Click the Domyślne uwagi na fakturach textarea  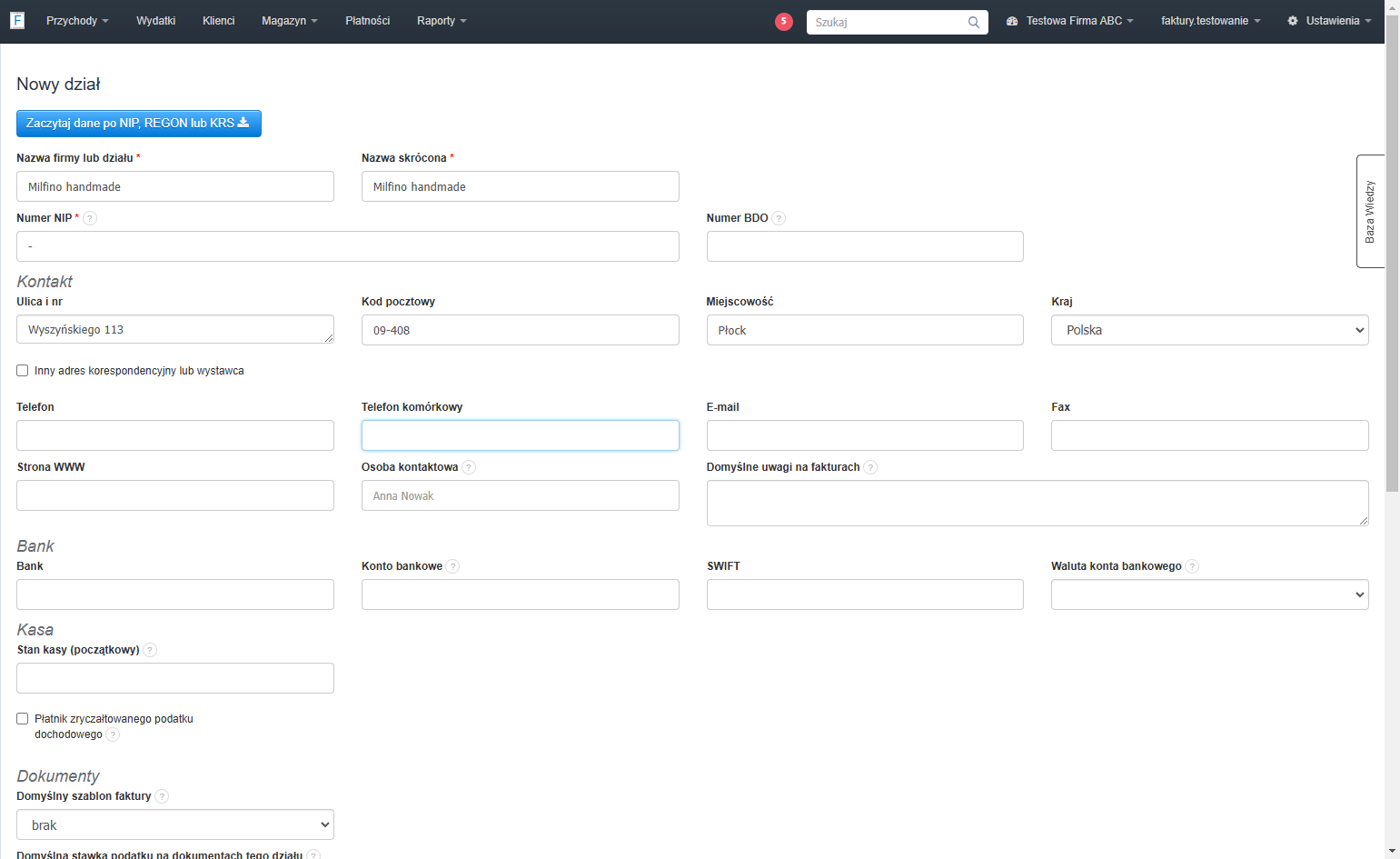click(x=1038, y=503)
